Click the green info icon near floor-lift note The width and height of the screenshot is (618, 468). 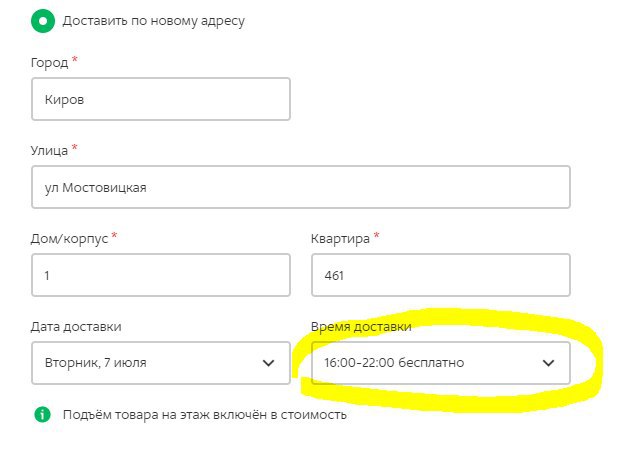point(42,414)
